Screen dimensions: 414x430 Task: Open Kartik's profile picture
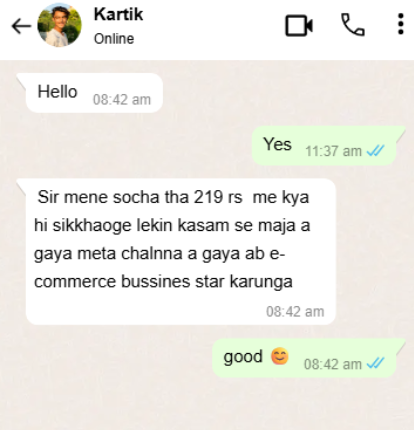59,25
